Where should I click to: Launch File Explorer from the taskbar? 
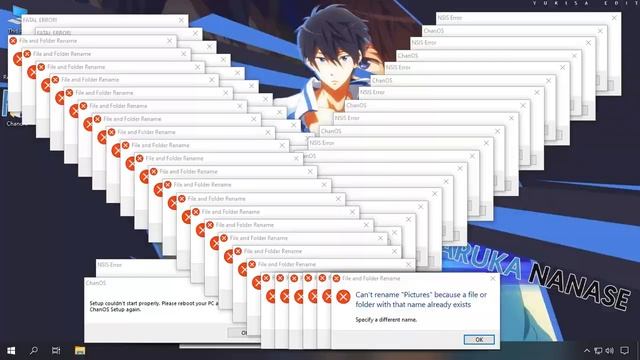(80, 351)
